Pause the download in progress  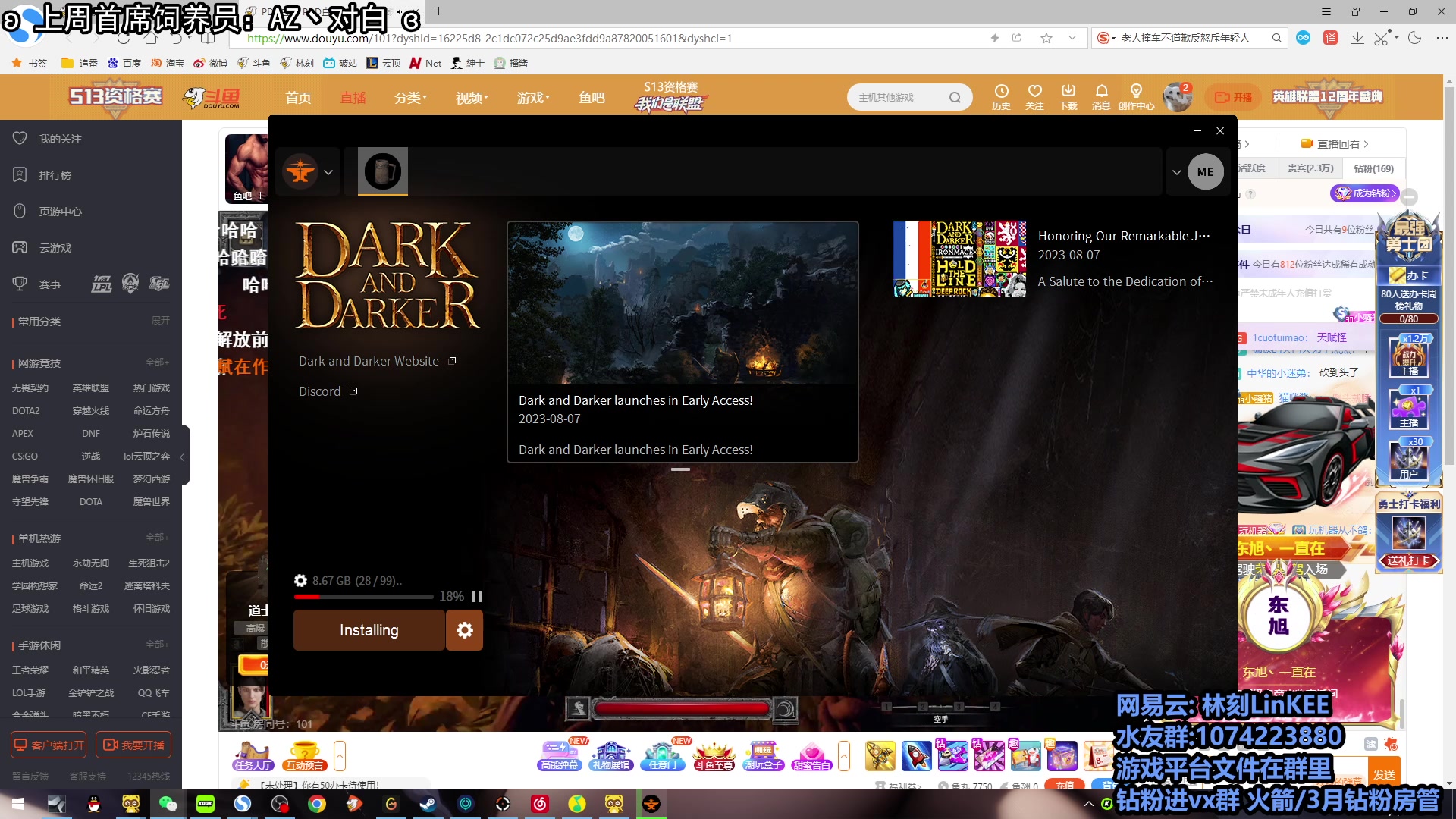477,597
